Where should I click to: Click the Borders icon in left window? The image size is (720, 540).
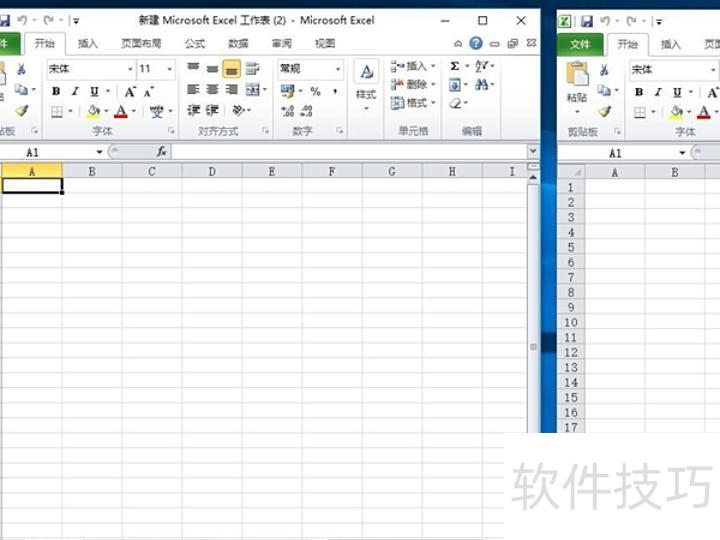point(57,112)
